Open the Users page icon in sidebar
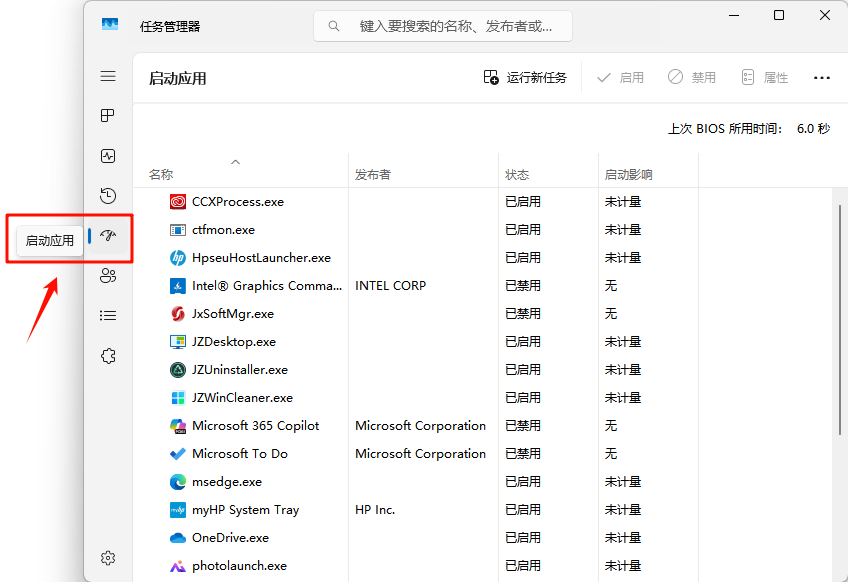Viewport: 848px width, 582px height. tap(108, 275)
